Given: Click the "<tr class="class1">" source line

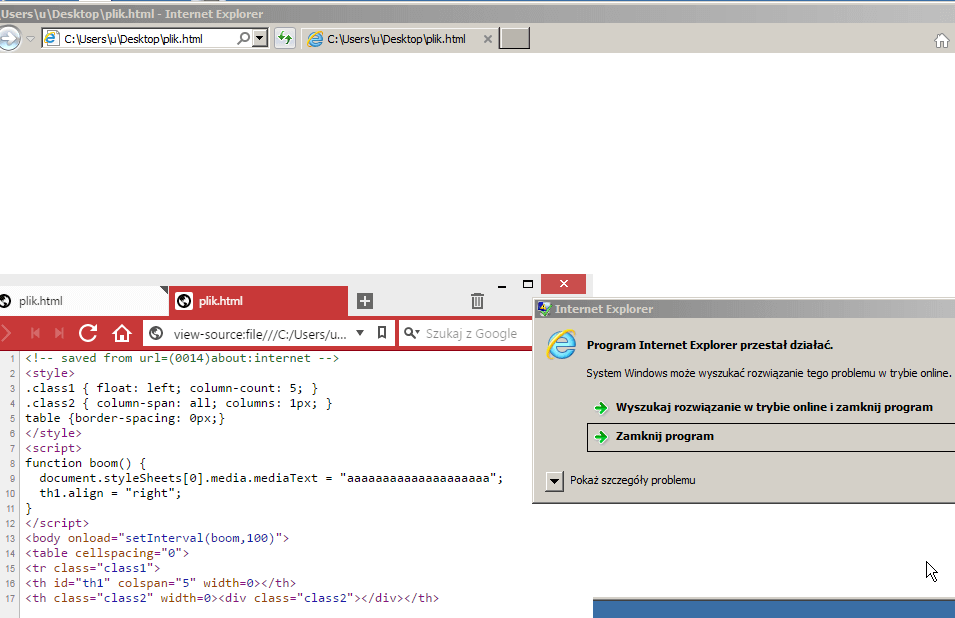Looking at the screenshot, I should (93, 568).
